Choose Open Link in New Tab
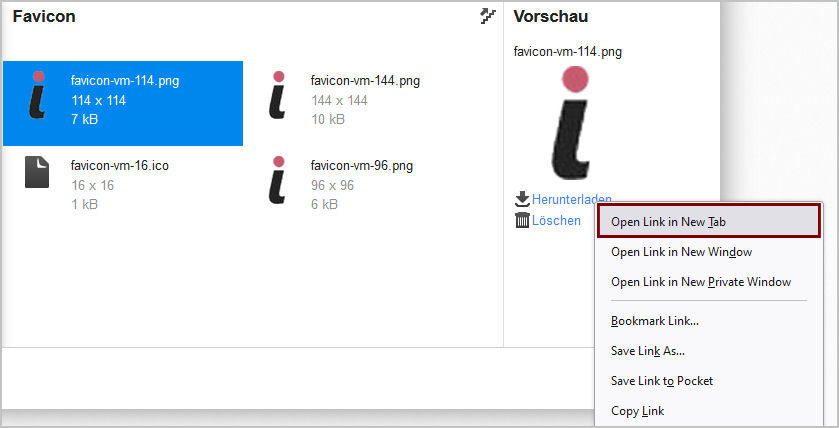This screenshot has height=428, width=839. pos(709,221)
